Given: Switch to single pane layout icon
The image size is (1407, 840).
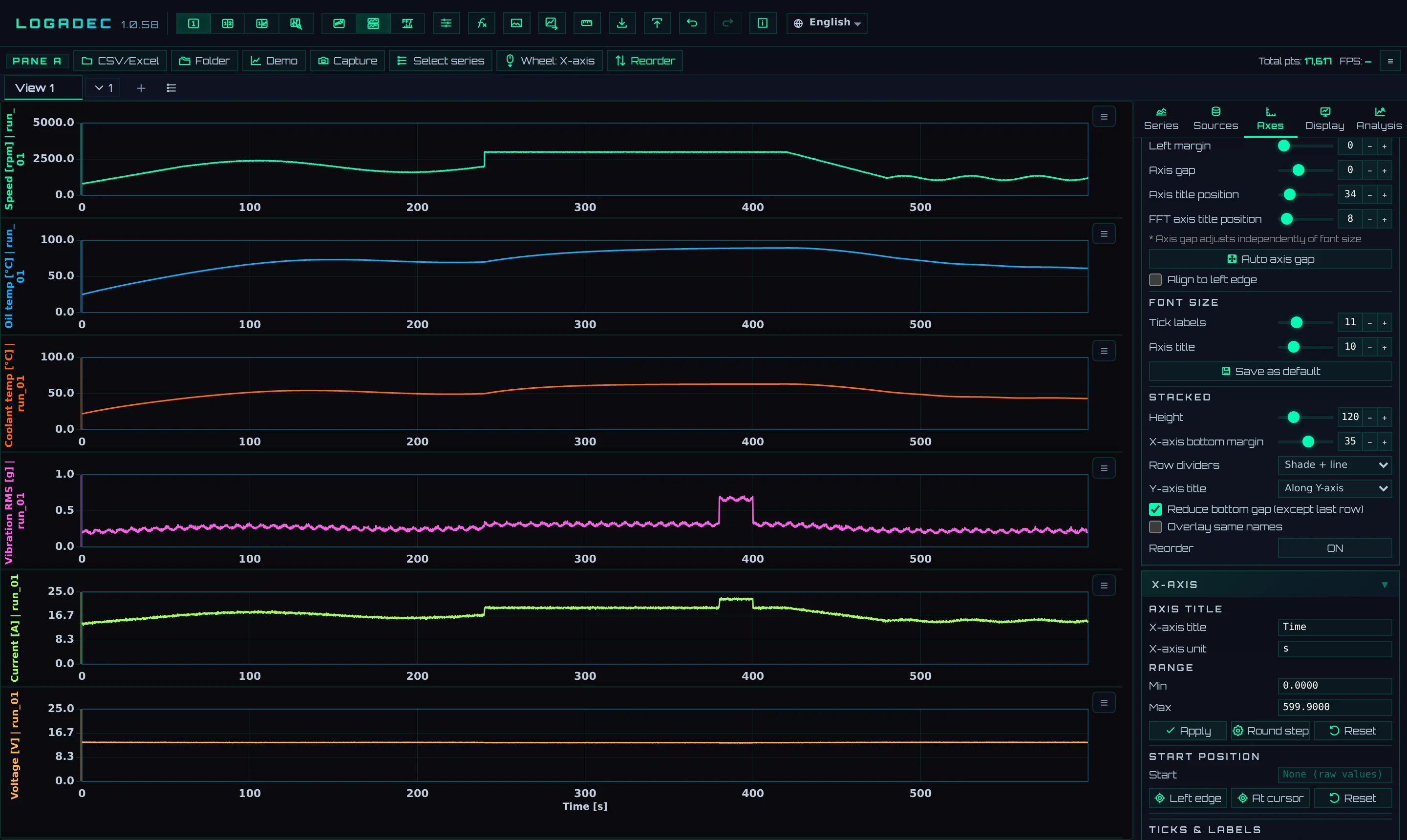Looking at the screenshot, I should (193, 23).
